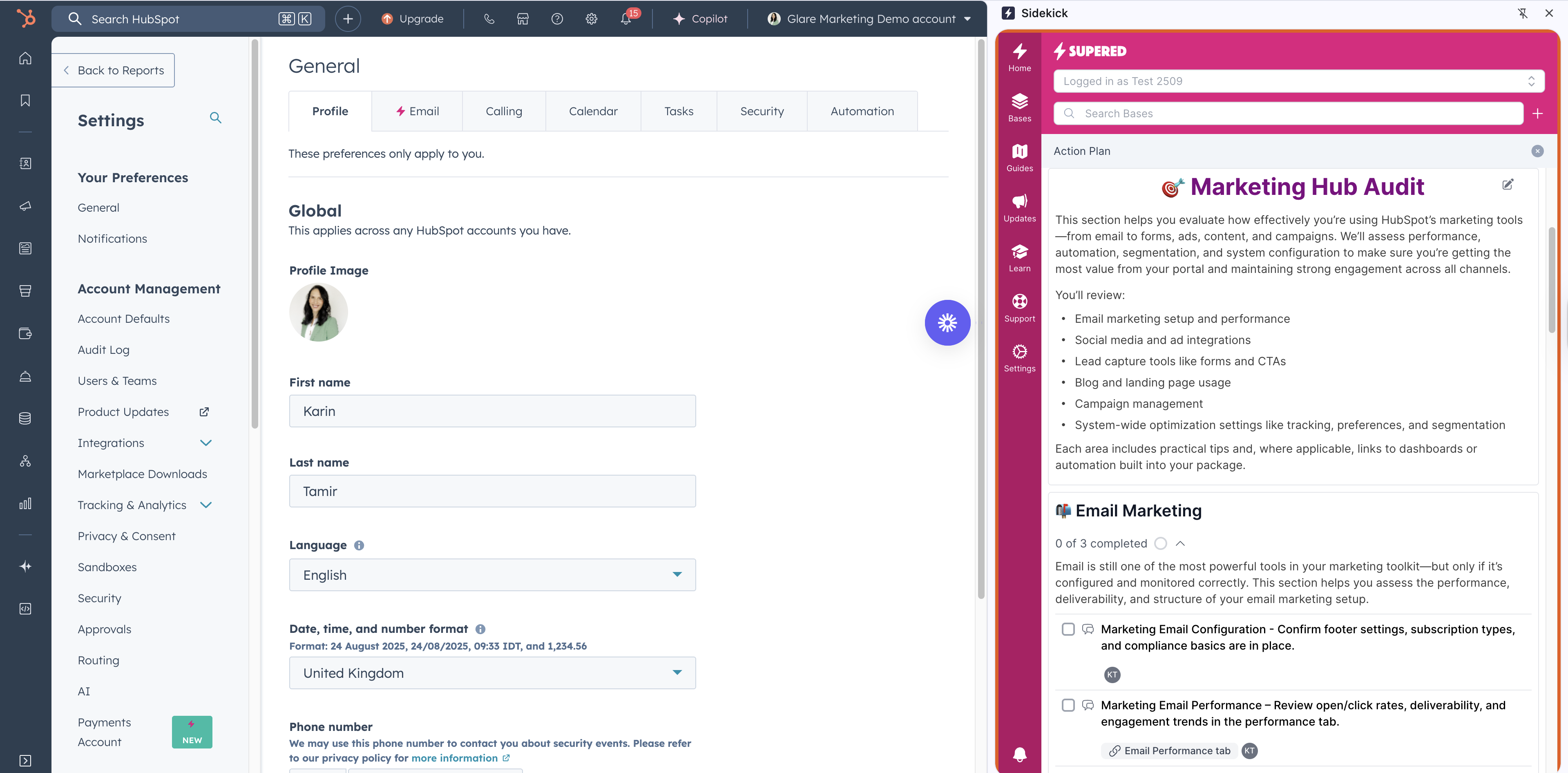Image resolution: width=1568 pixels, height=773 pixels.
Task: Unpin the Sidekick panel
Action: (1522, 13)
